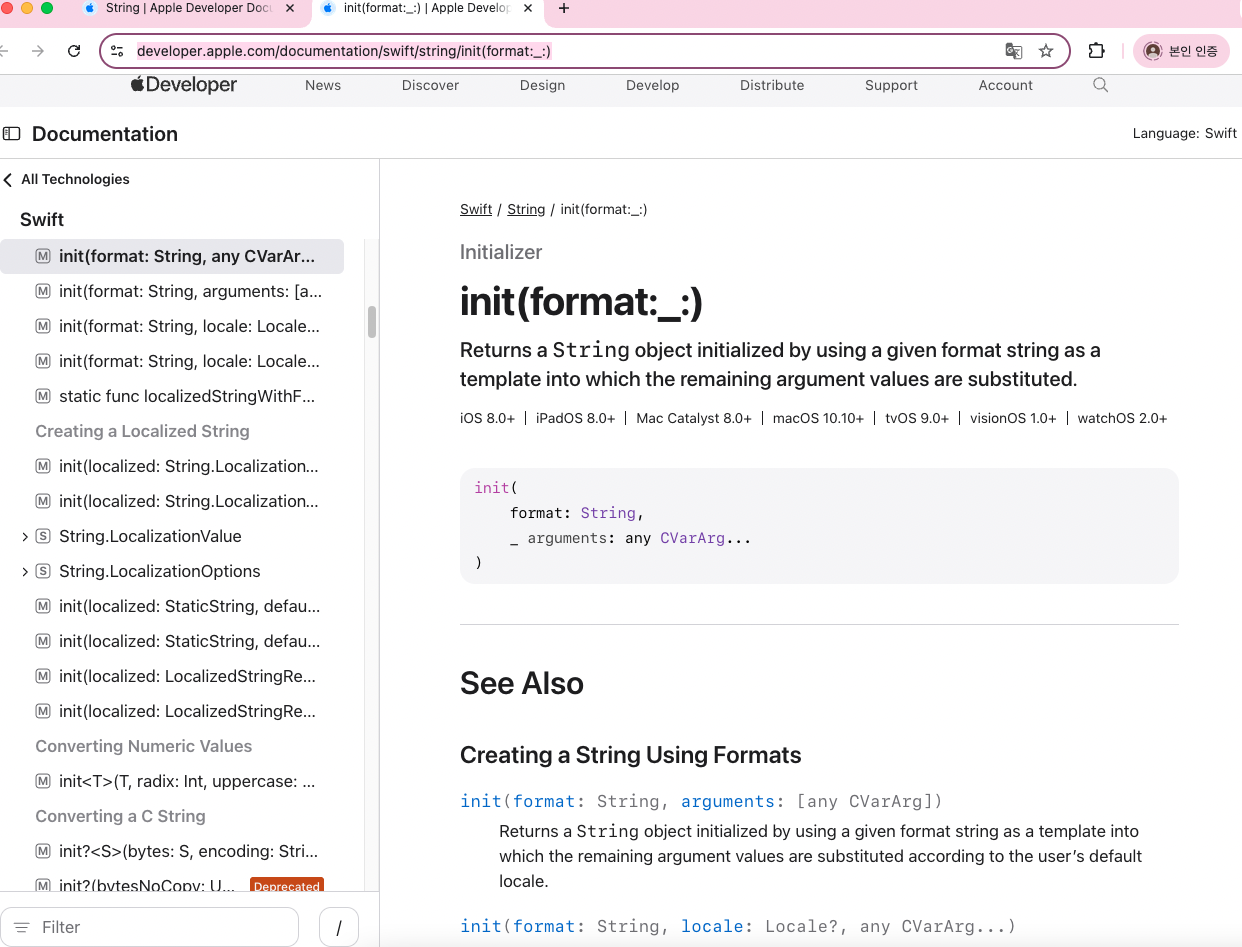Image resolution: width=1242 pixels, height=947 pixels.
Task: Click the M icon beside init?<S>(bytes: S, encoding
Action: pos(43,852)
